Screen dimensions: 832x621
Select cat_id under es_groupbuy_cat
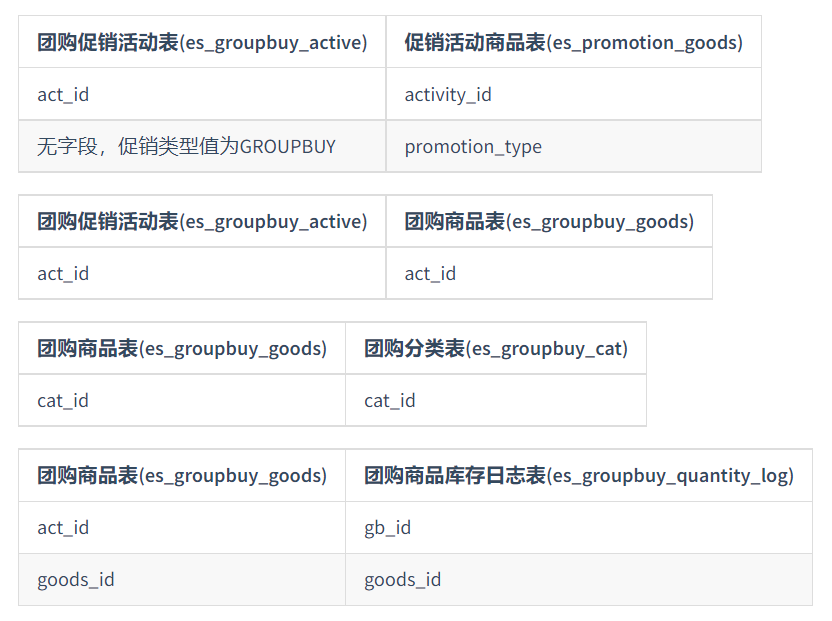click(496, 400)
